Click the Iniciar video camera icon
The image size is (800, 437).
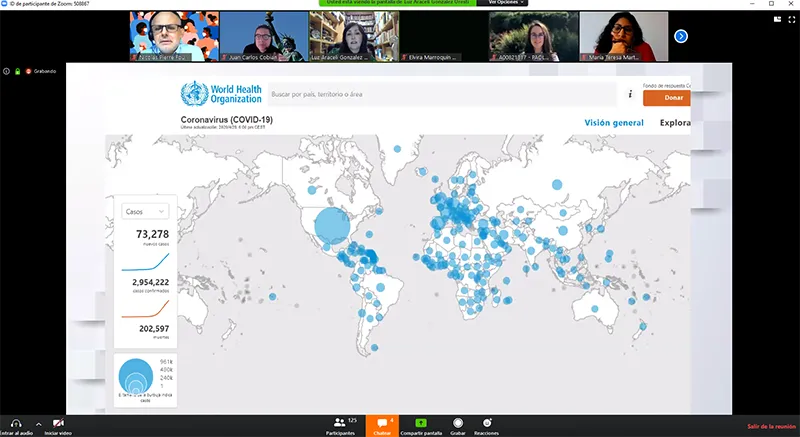point(58,423)
